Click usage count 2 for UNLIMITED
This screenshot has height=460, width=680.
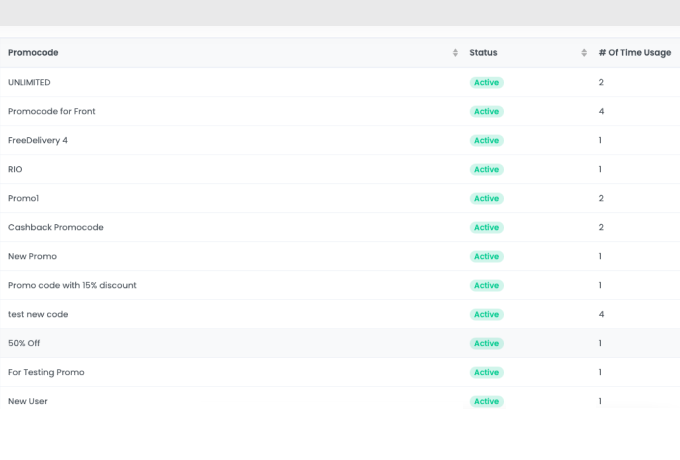tap(601, 82)
